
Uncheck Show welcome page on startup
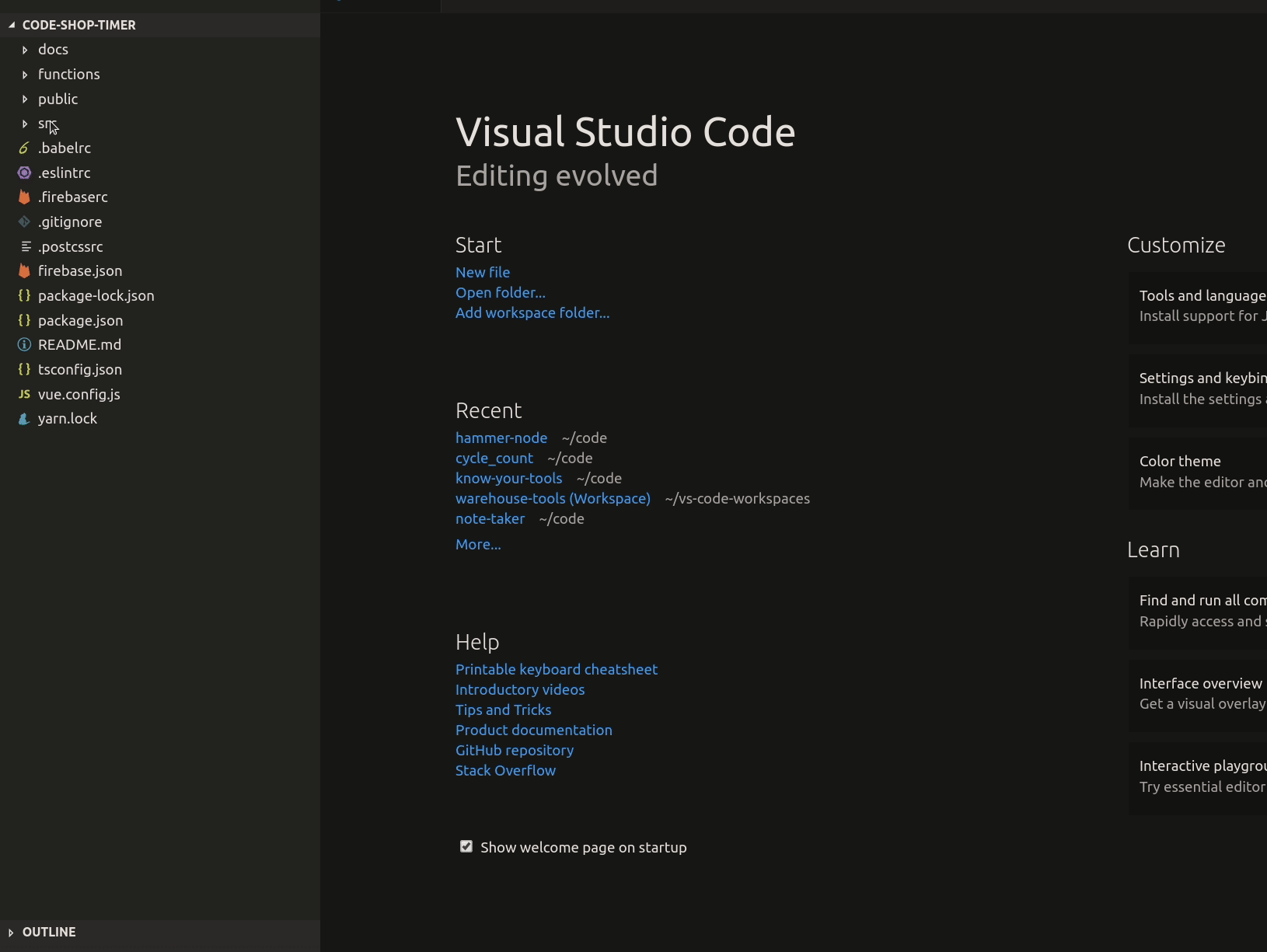tap(466, 846)
